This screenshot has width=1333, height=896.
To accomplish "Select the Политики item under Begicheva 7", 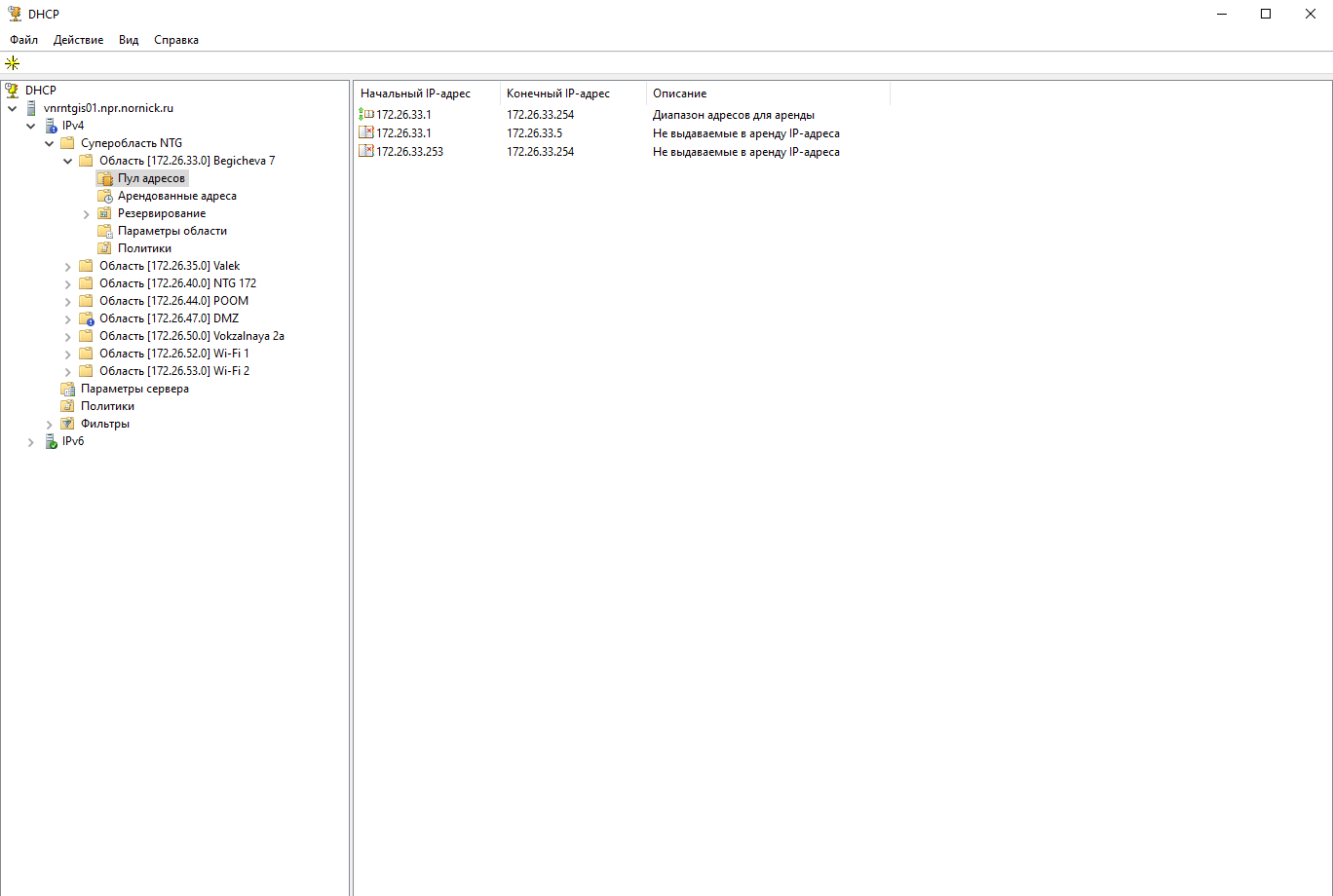I will 144,248.
